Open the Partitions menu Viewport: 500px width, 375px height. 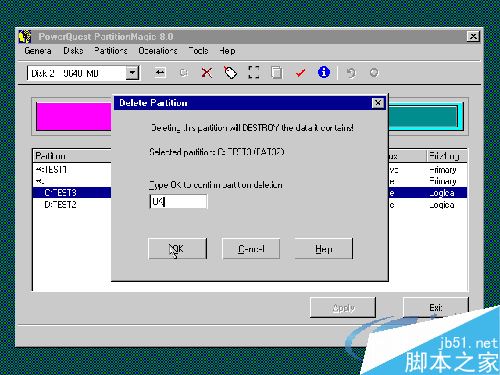(111, 51)
